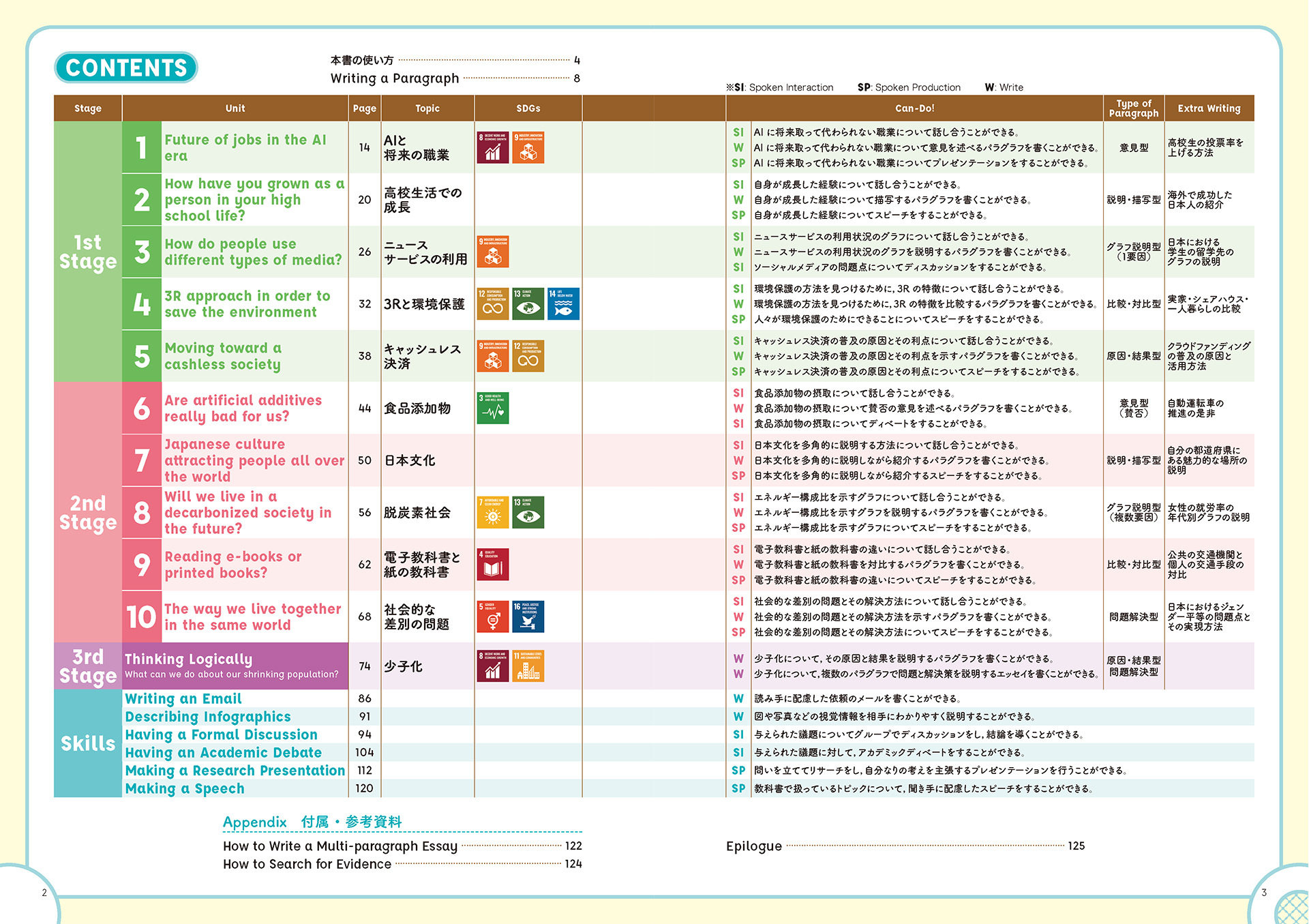Select SDG 8 icon in Thinking Logically row
Image resolution: width=1309 pixels, height=924 pixels.
click(x=493, y=666)
